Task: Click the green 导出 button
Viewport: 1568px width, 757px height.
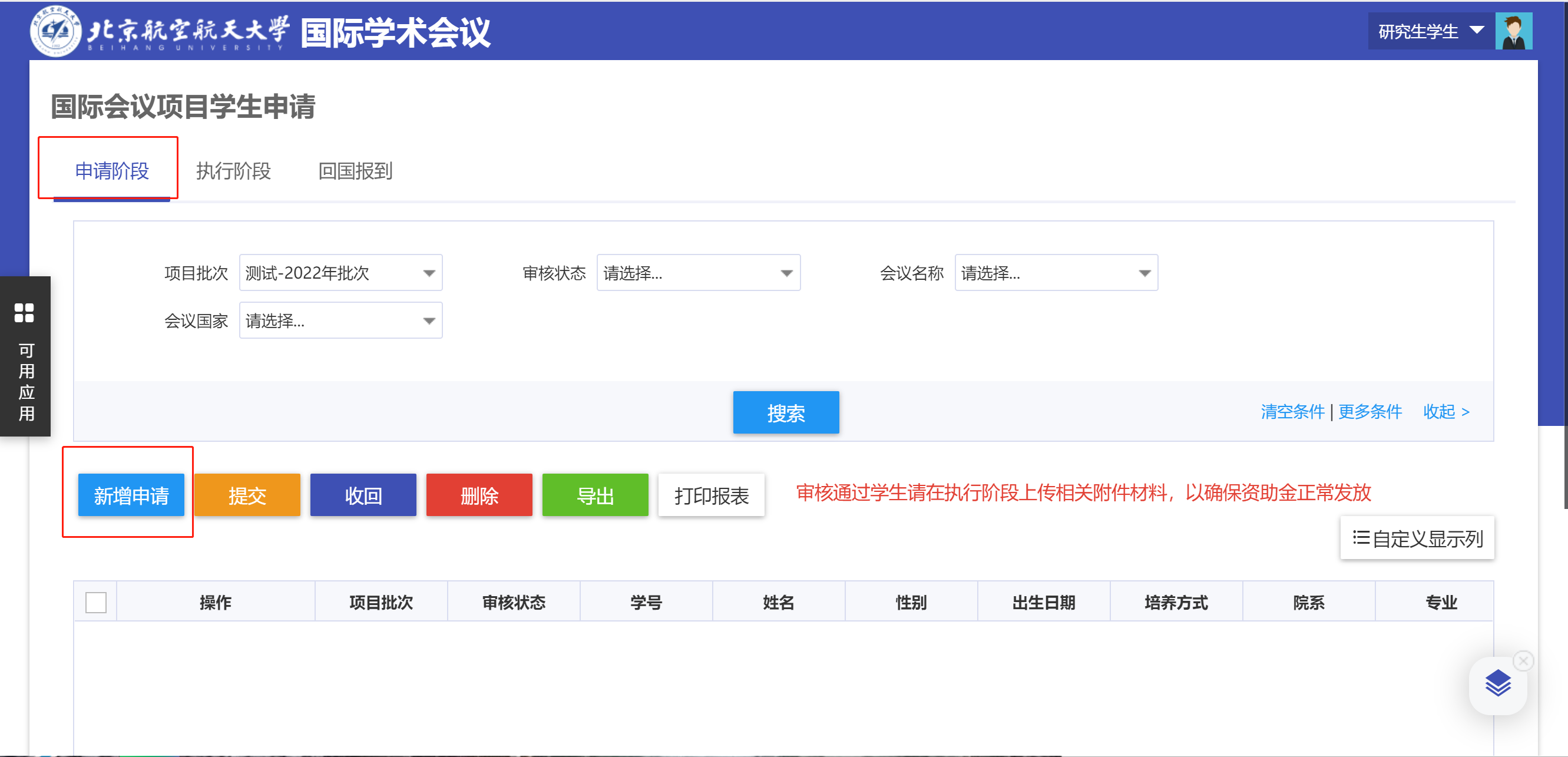Action: pyautogui.click(x=595, y=495)
